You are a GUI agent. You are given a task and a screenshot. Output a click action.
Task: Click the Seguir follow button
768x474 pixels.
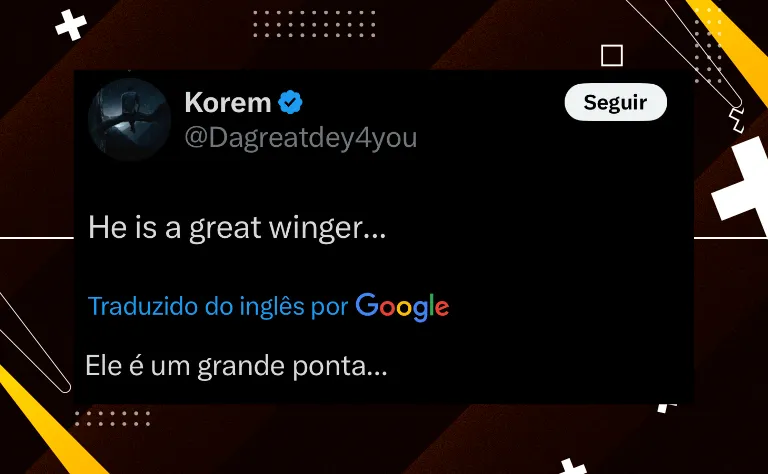click(x=616, y=102)
